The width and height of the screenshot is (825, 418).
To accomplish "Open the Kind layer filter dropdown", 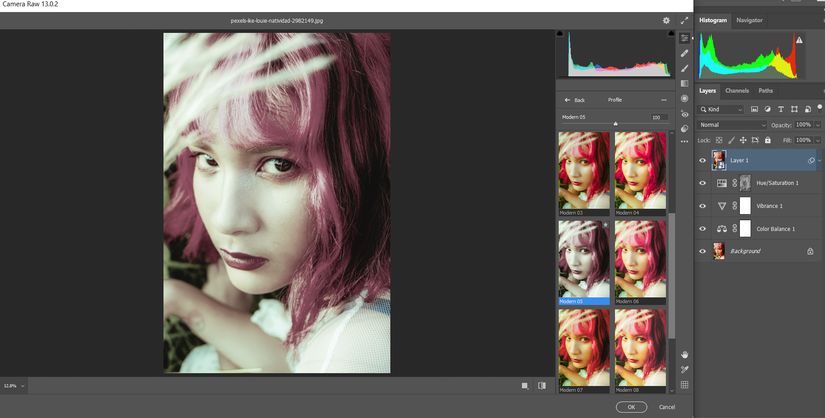I will [726, 109].
